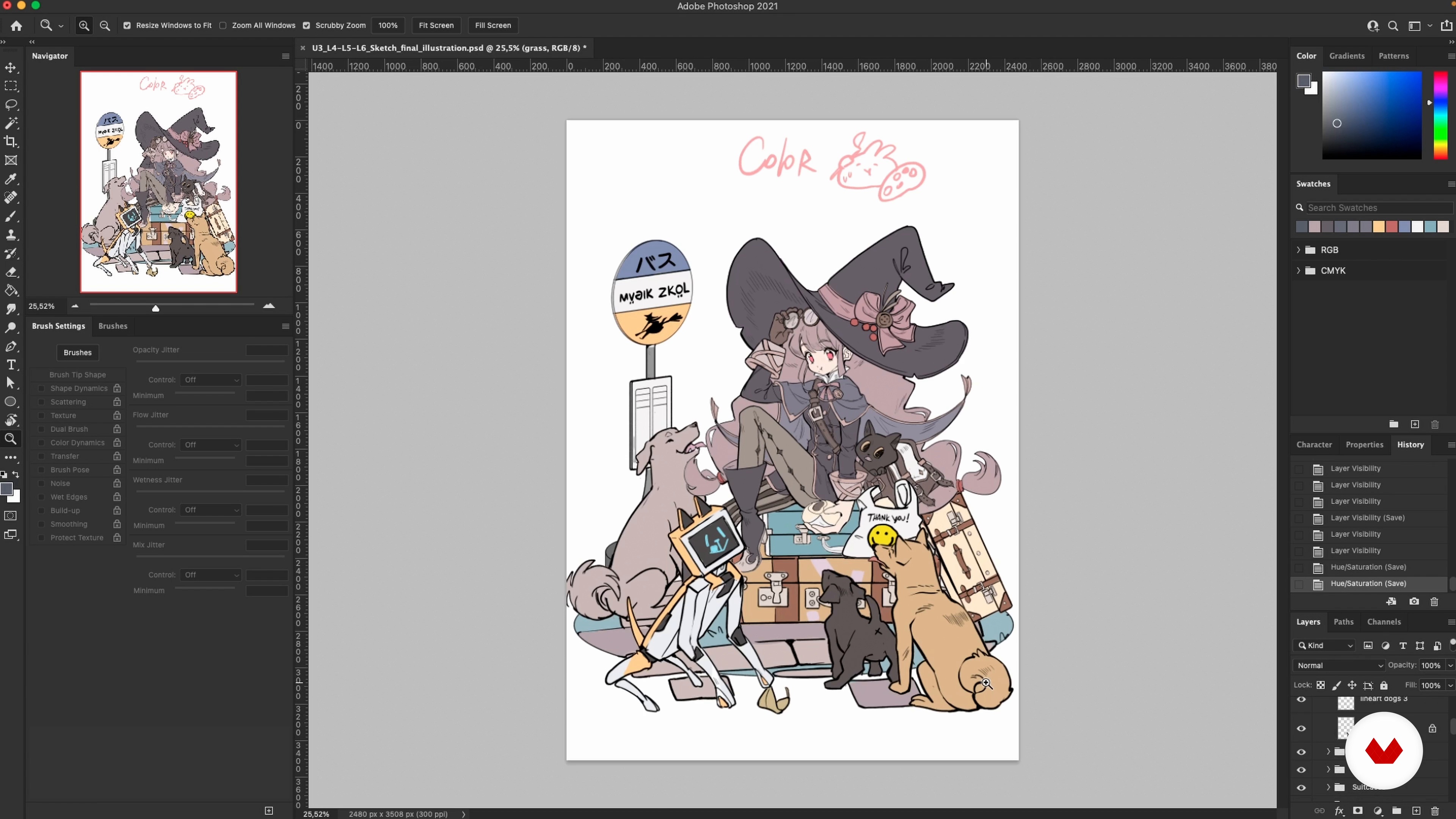Disable Resize Windows to Fit checkbox

click(x=127, y=25)
